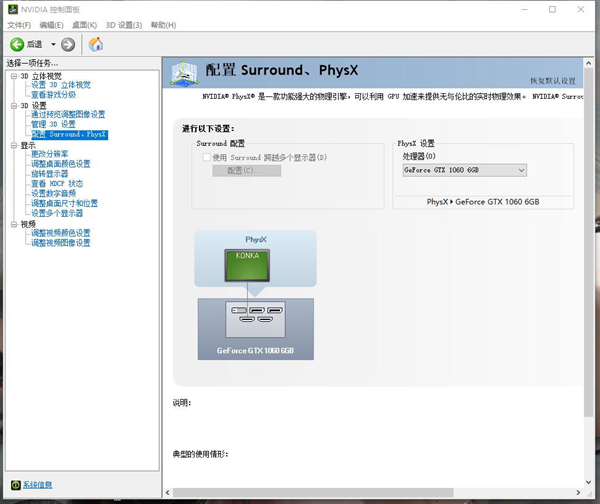Open the 3D 设置(3) menu
The height and width of the screenshot is (504, 600).
click(x=124, y=25)
